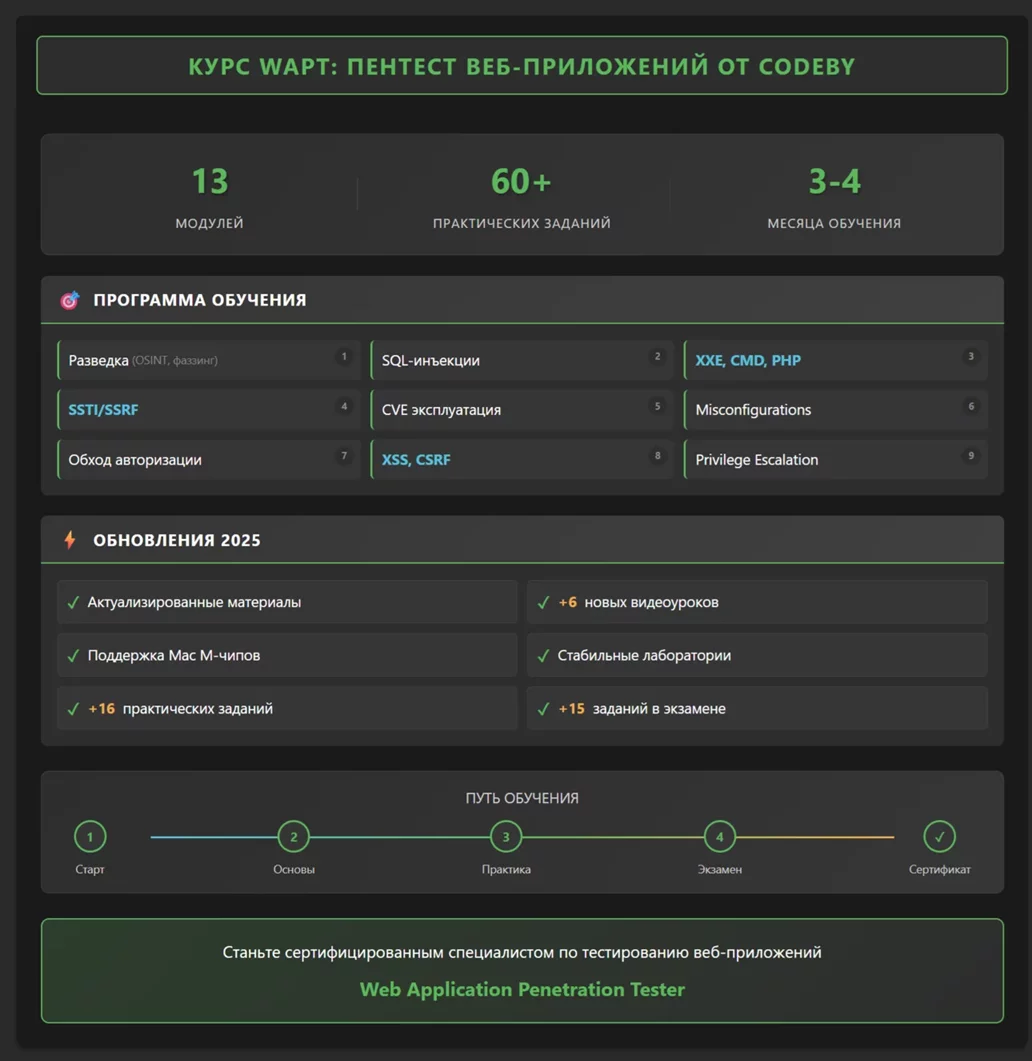
Task: Click the yellow progress line before Сертификат
Action: (x=815, y=837)
